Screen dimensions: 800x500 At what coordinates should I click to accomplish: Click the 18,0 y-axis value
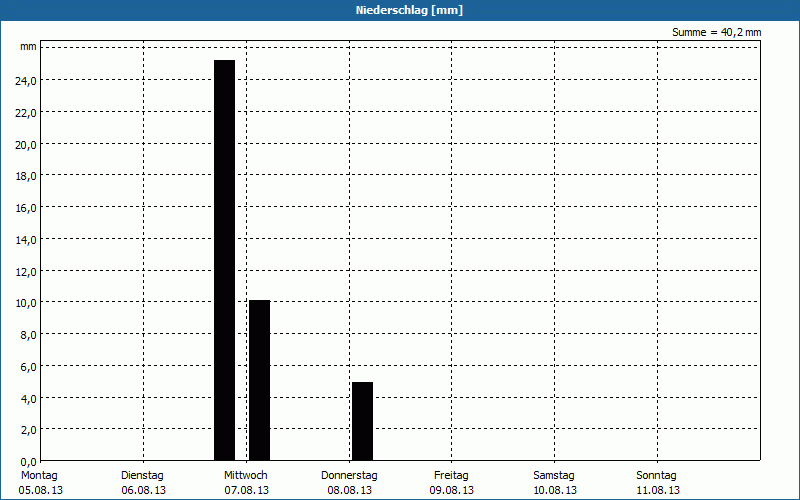coord(26,176)
